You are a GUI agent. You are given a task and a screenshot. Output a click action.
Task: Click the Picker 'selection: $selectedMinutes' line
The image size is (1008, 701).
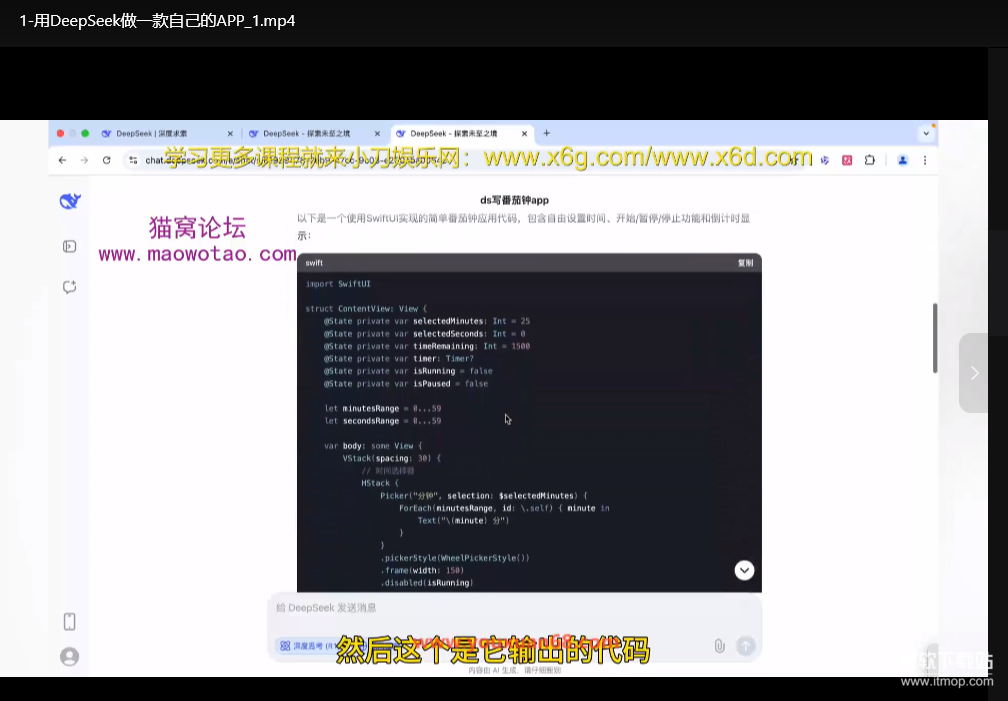tap(483, 496)
